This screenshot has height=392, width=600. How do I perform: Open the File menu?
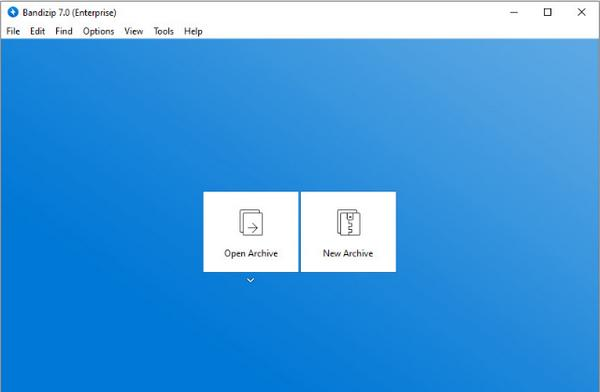[13, 31]
